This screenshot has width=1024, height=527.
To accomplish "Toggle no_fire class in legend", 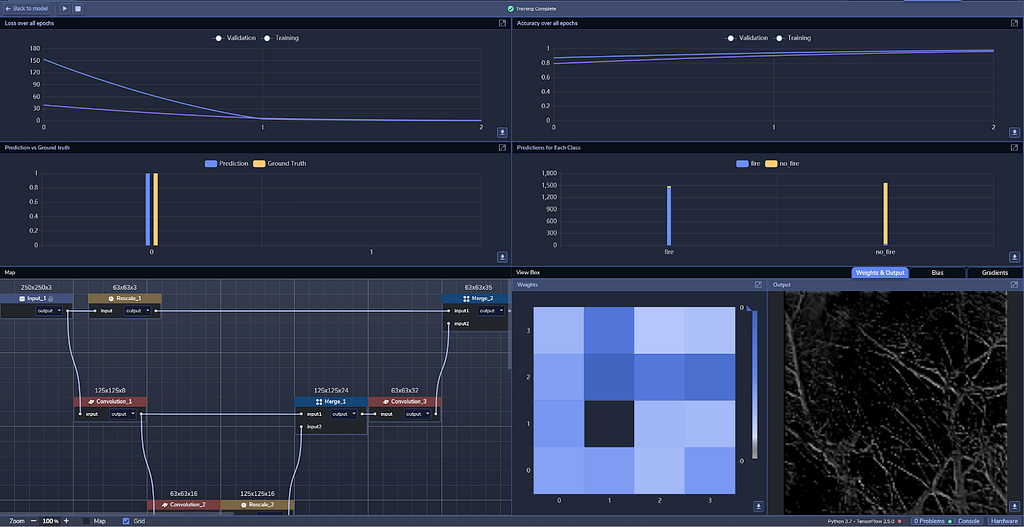I will click(x=782, y=163).
